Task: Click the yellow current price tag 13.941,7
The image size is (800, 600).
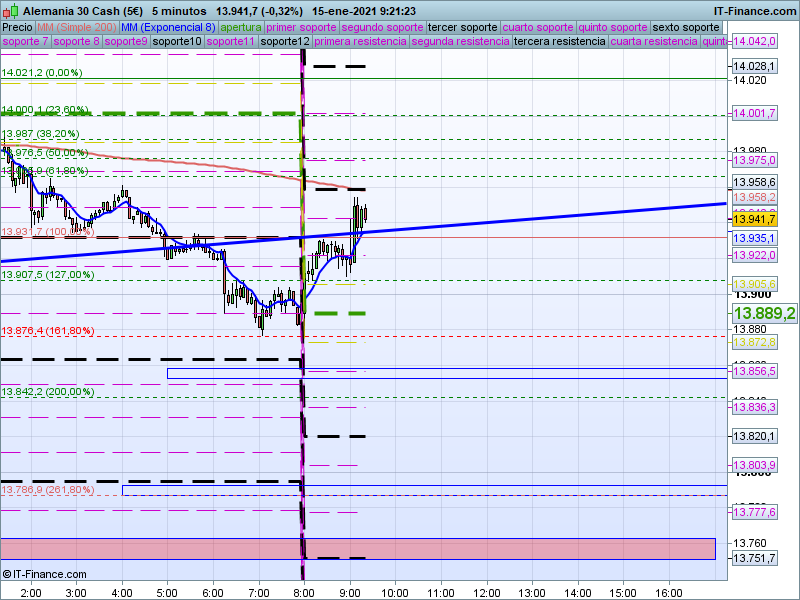Action: (754, 219)
